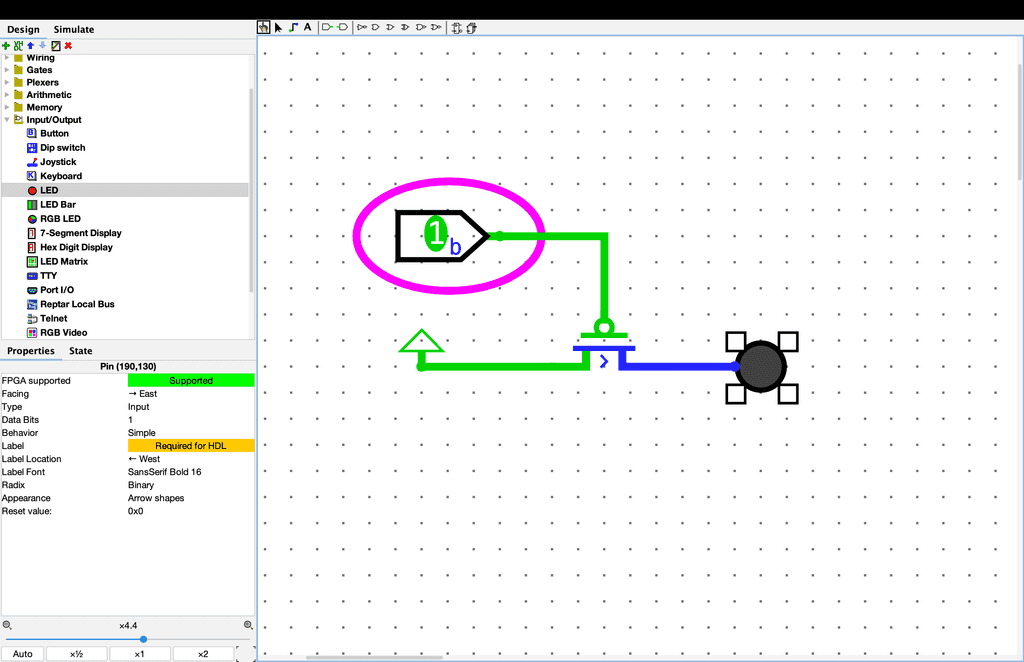Viewport: 1024px width, 662px height.
Task: Select the Text tool 'A' icon
Action: point(307,27)
